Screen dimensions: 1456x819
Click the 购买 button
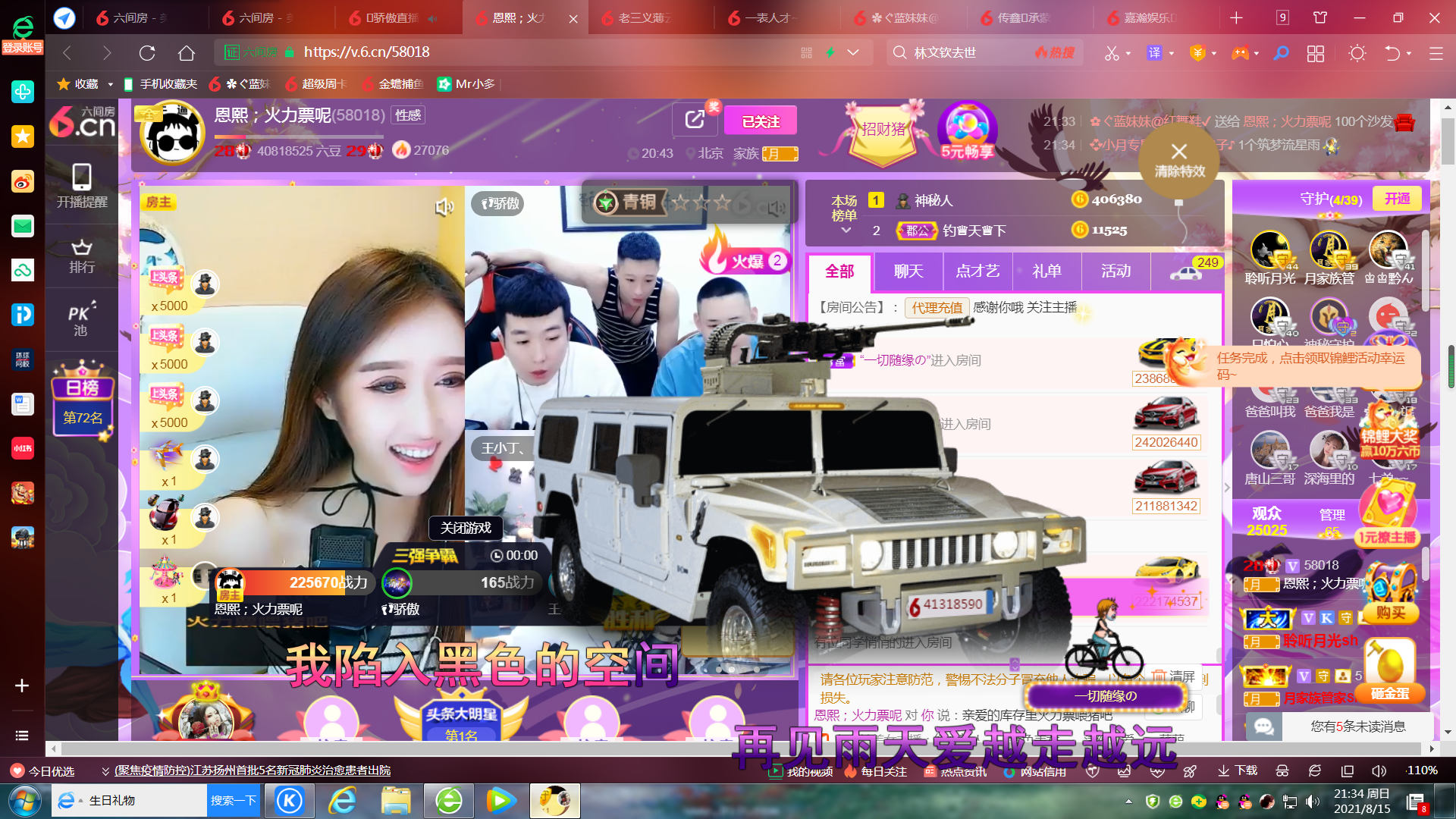tap(1390, 613)
